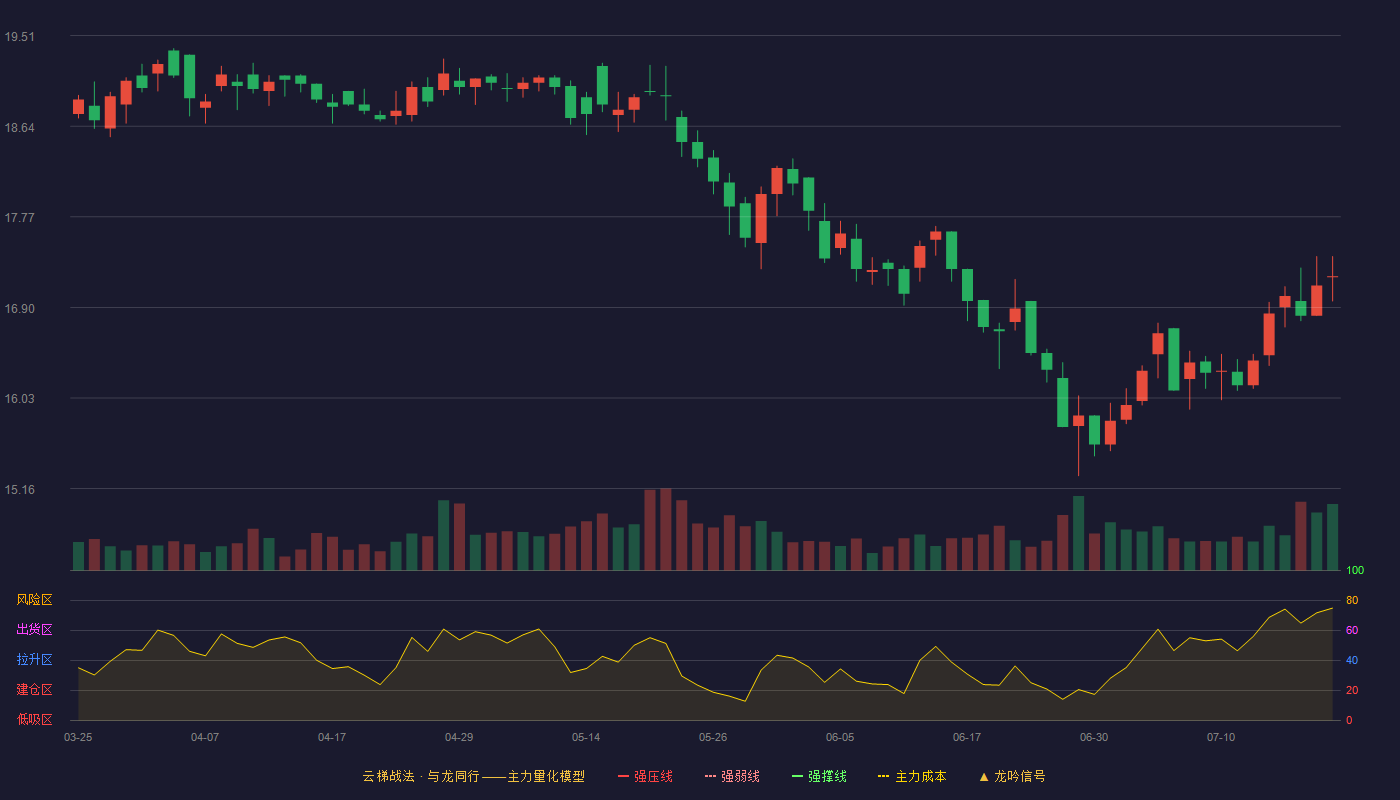Click the 18.64 price axis label
The image size is (1400, 800).
pyautogui.click(x=19, y=128)
